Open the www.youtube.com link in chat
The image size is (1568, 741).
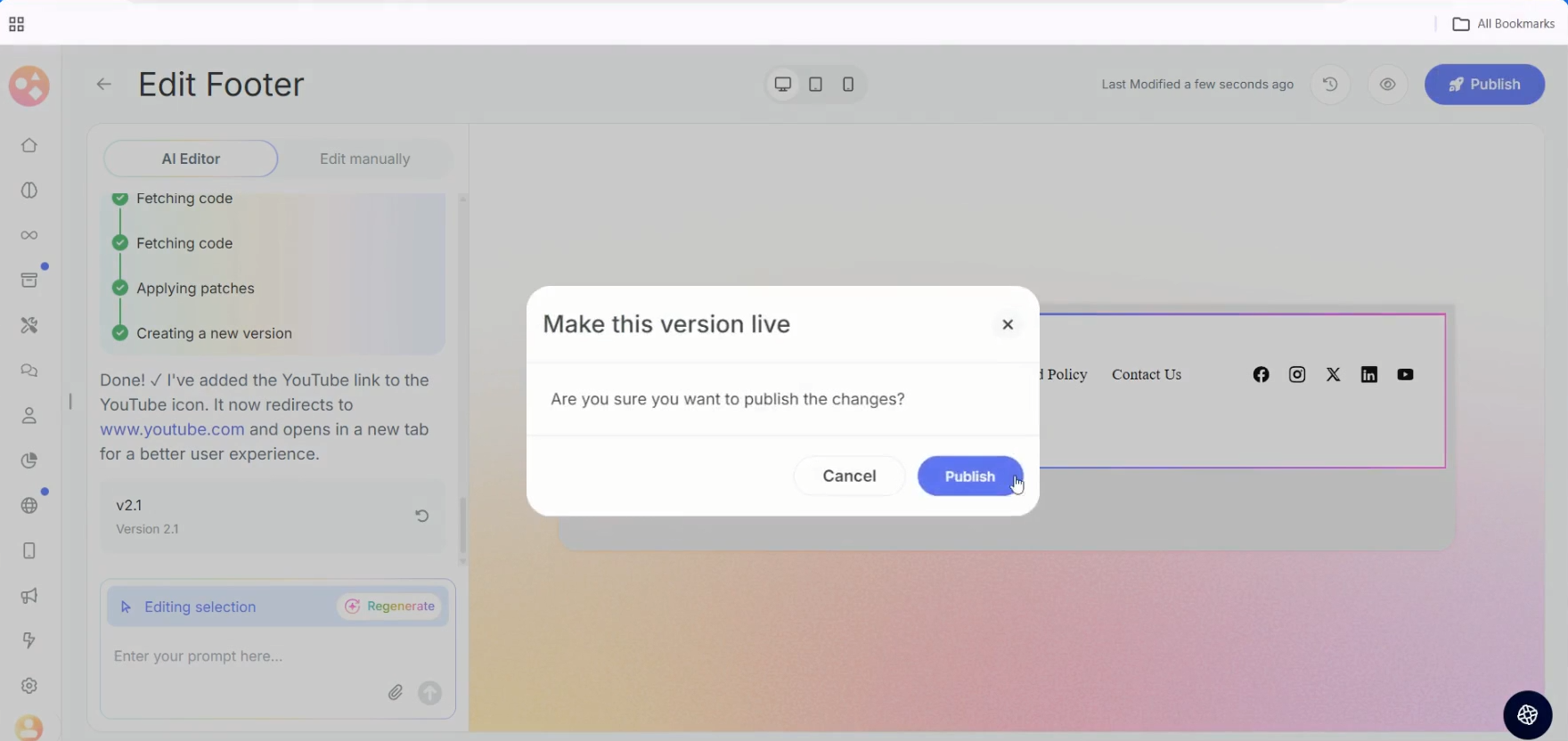pyautogui.click(x=172, y=429)
